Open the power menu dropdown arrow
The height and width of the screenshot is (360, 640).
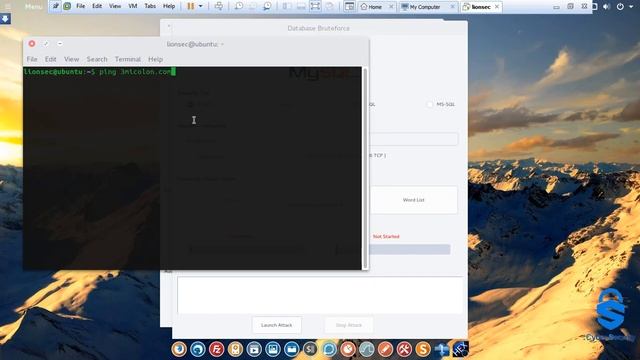[x=631, y=7]
